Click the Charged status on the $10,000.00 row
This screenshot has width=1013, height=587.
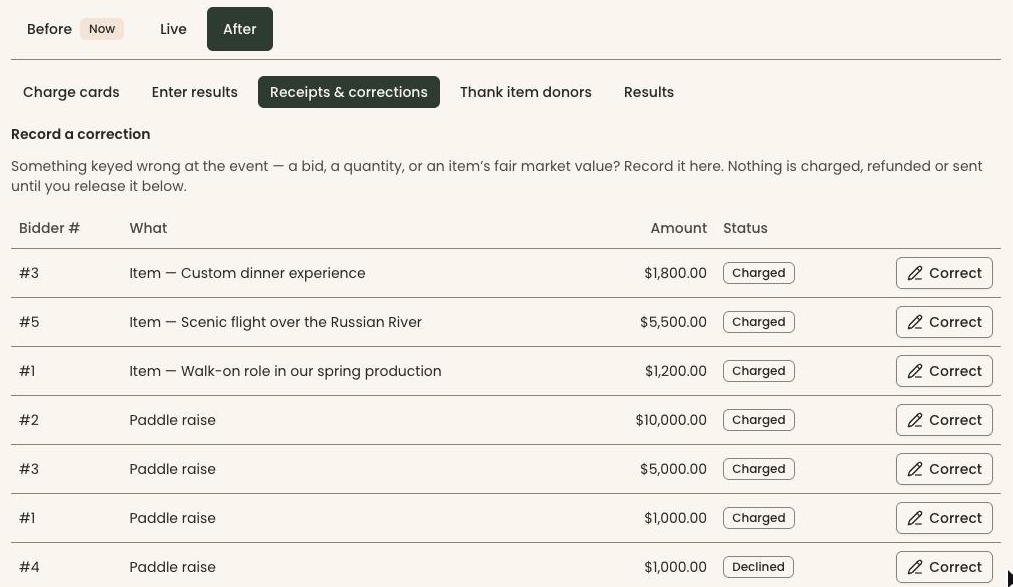(x=758, y=420)
